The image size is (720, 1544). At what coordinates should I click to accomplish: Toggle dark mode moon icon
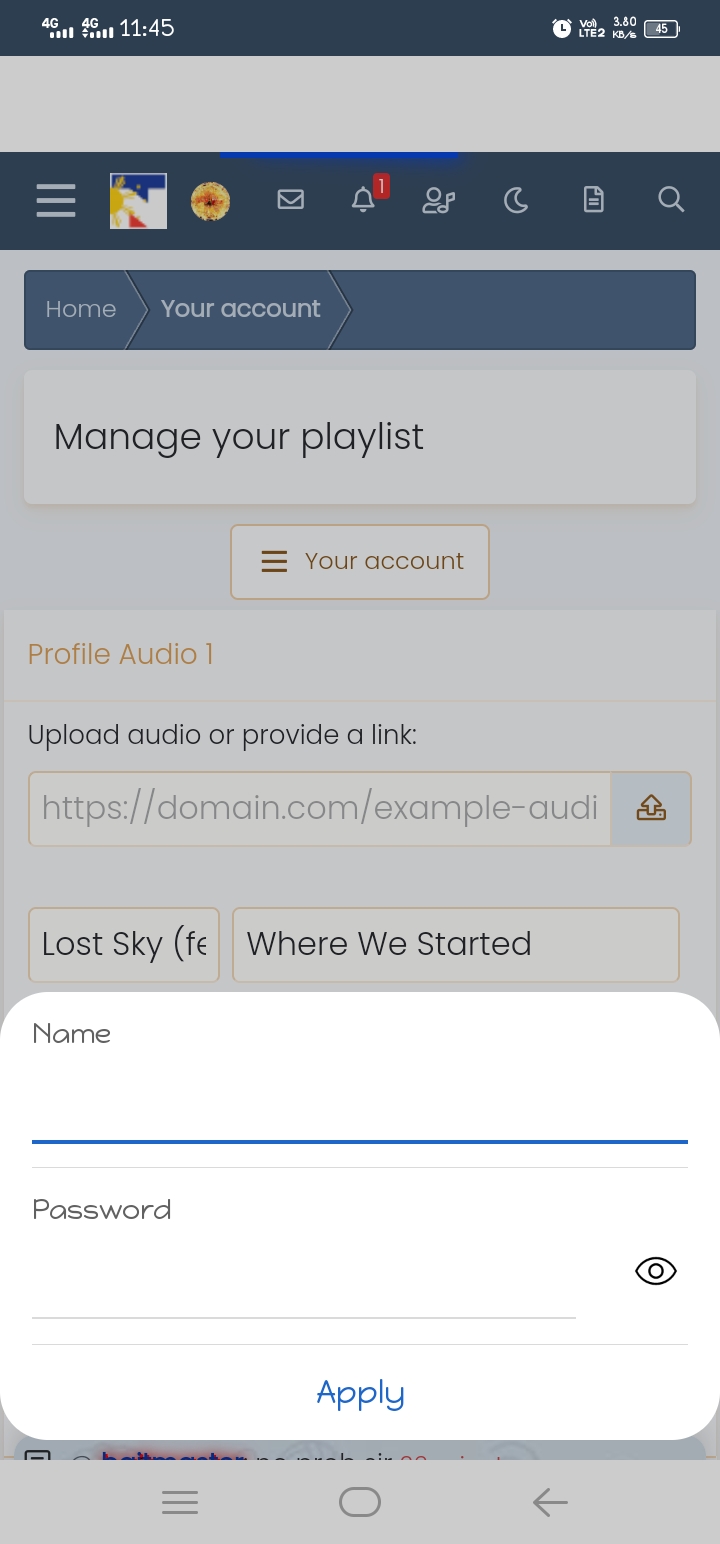click(516, 201)
